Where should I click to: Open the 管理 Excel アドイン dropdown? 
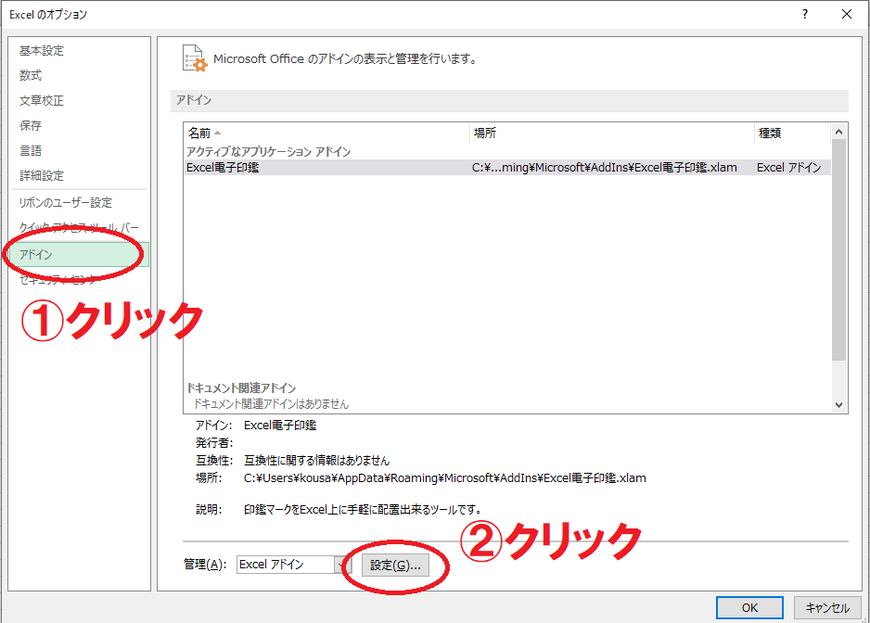pos(294,565)
